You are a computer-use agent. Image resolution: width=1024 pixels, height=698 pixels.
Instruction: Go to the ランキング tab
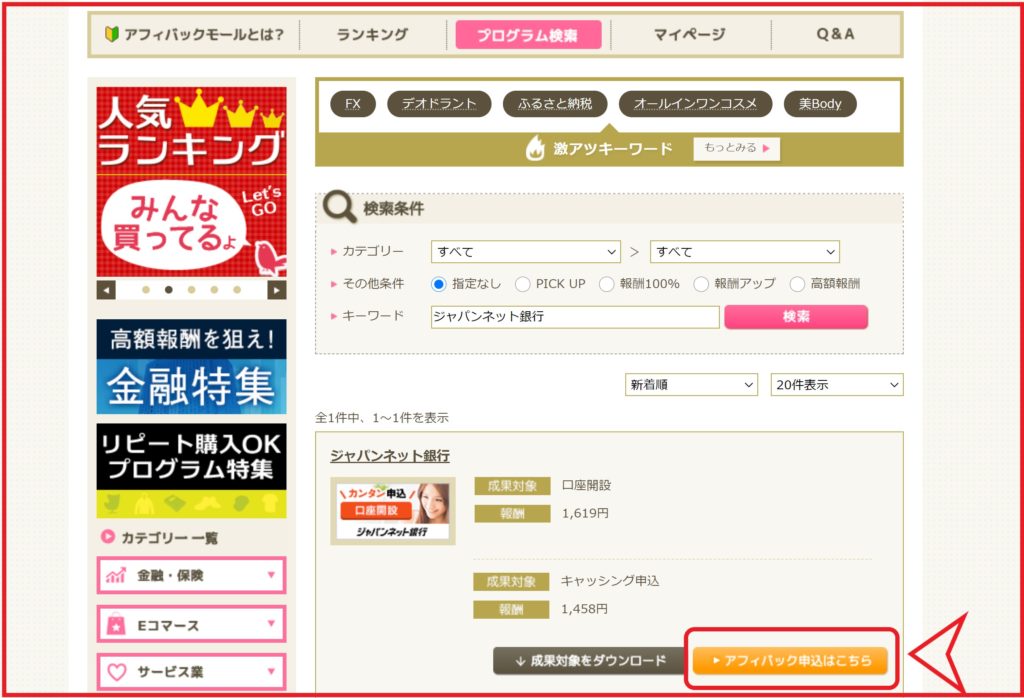pyautogui.click(x=372, y=34)
